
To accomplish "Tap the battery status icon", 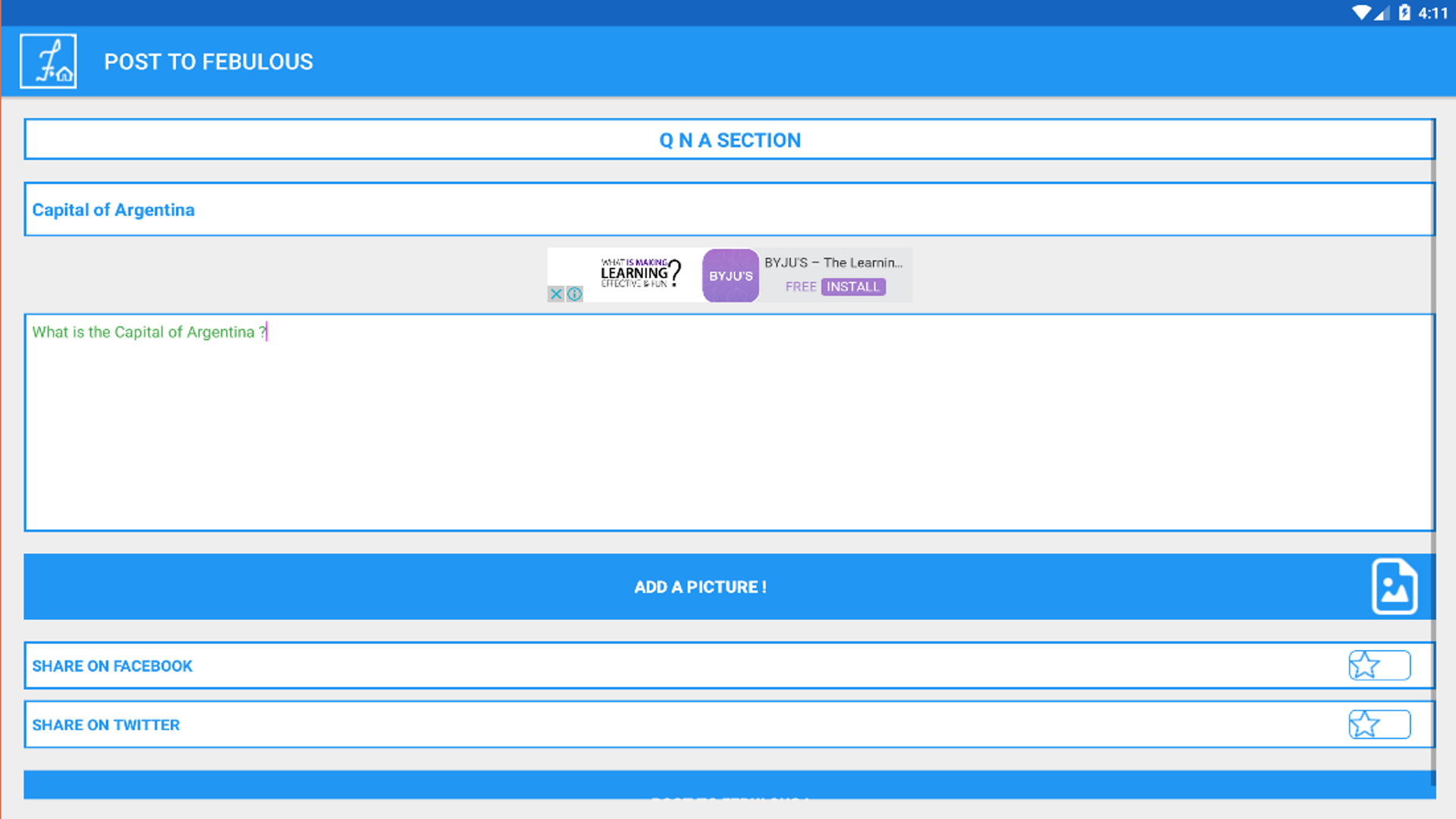I will pos(1404,13).
